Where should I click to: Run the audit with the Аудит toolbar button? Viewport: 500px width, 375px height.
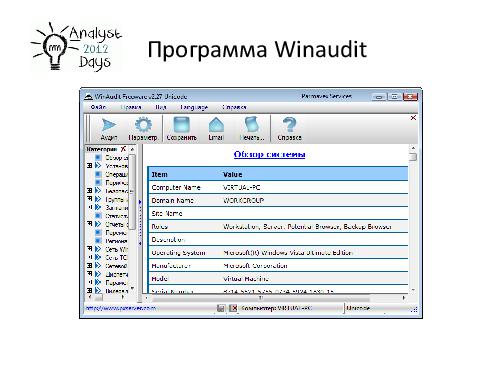pos(109,129)
